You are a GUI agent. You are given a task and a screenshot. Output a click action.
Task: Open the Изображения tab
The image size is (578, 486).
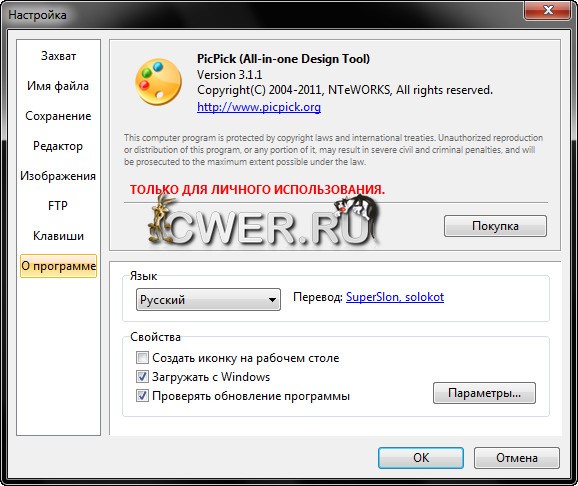[x=58, y=176]
